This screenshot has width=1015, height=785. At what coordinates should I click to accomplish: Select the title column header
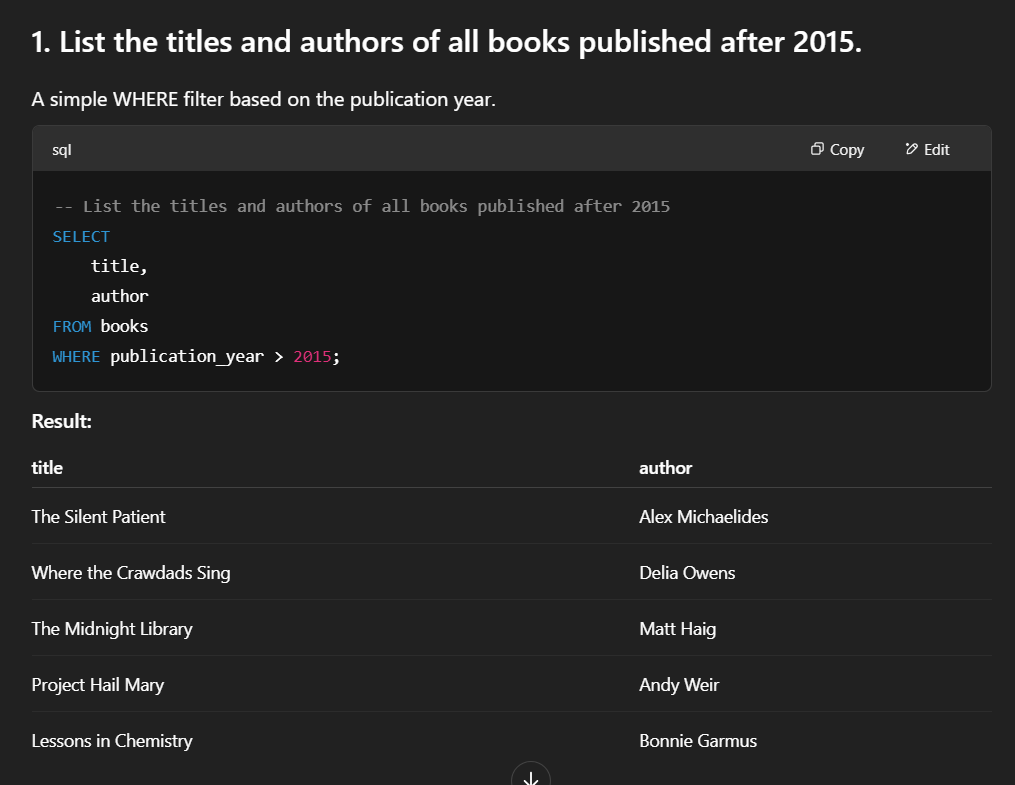[x=45, y=467]
